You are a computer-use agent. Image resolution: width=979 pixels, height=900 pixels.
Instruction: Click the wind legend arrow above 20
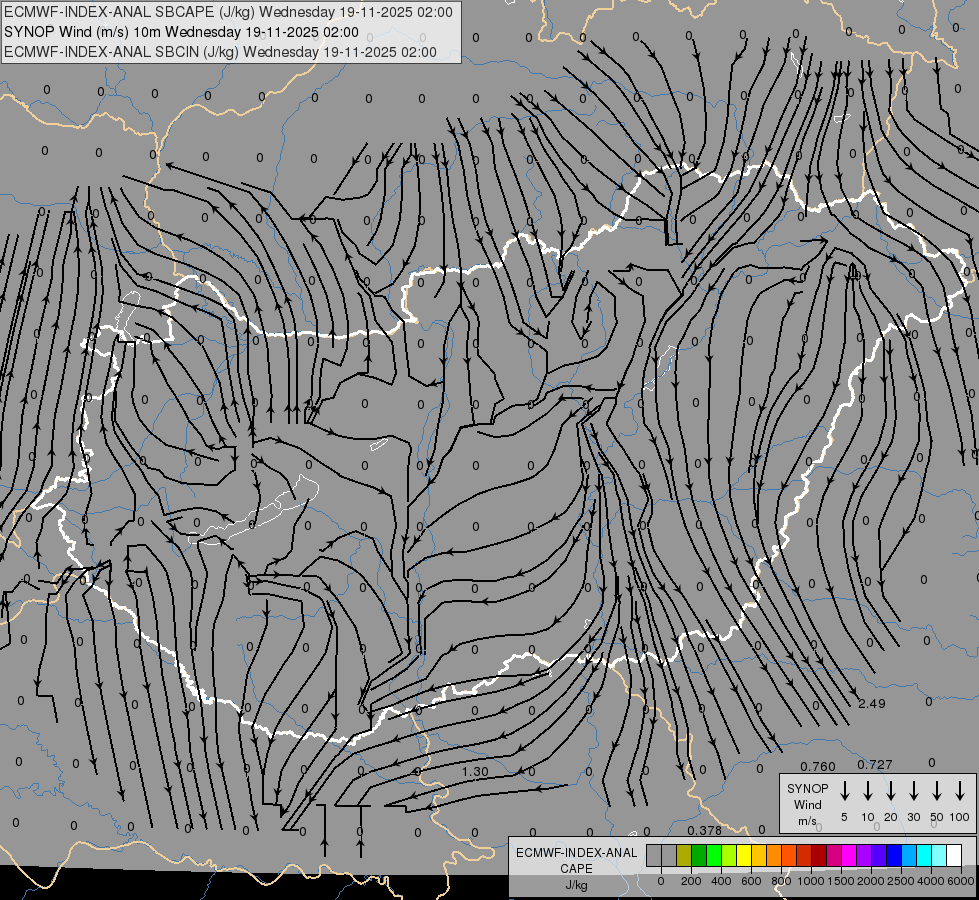[x=890, y=790]
